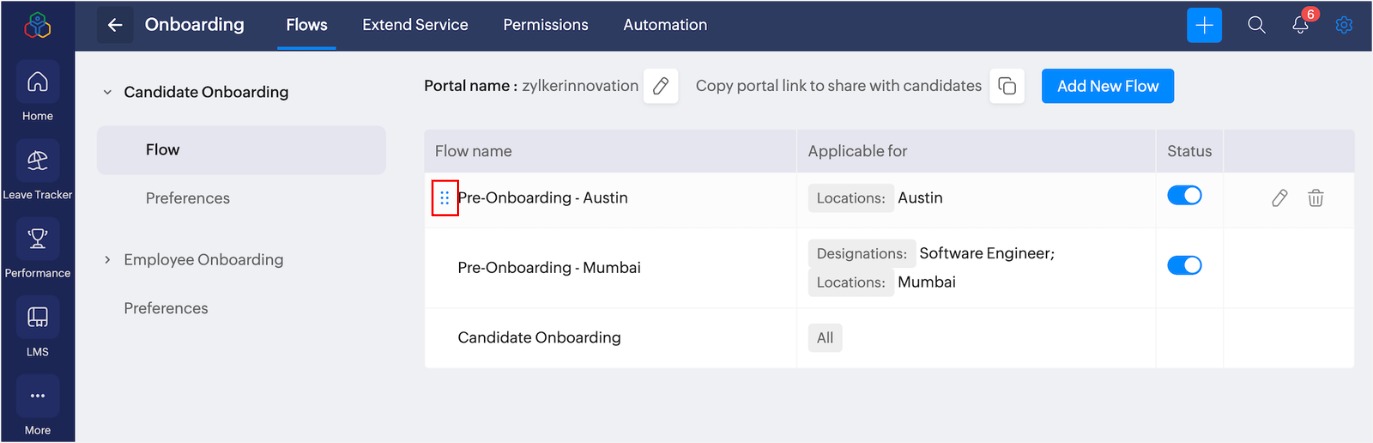Image resolution: width=1373 pixels, height=443 pixels.
Task: Disable the Pre-Onboarding - Austin status toggle
Action: point(1184,196)
